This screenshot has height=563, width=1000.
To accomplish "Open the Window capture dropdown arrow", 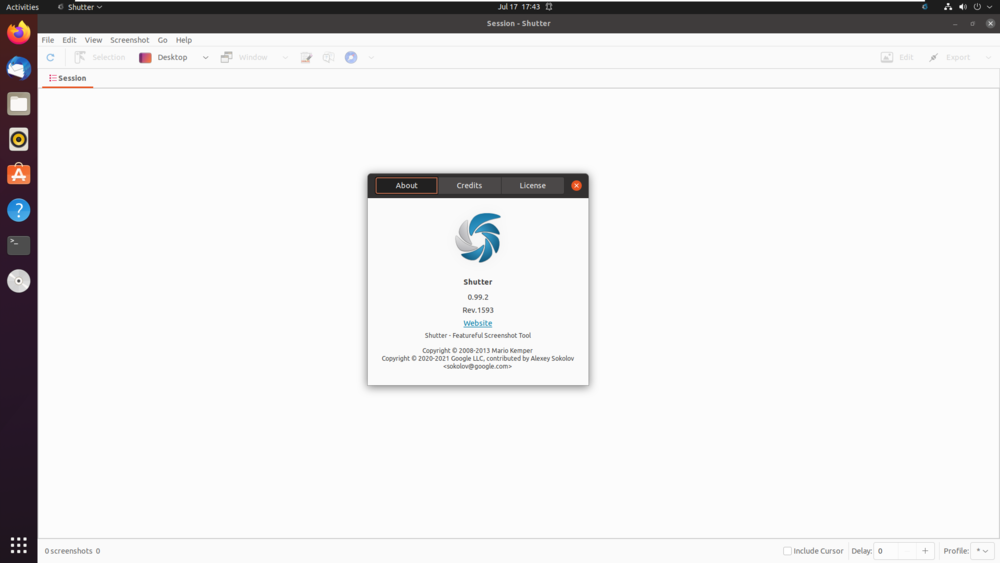I will coord(285,57).
